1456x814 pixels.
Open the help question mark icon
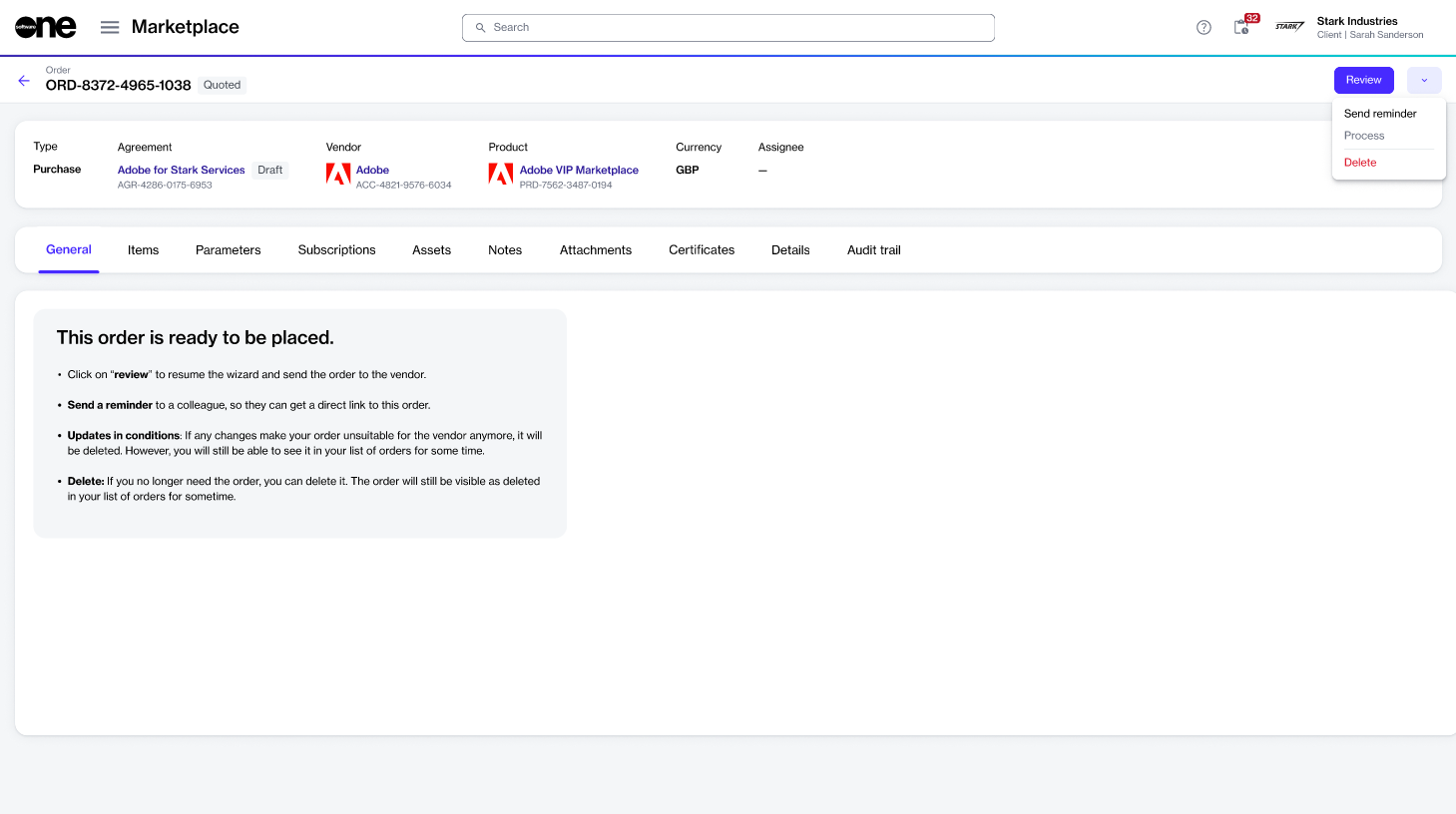(1204, 28)
